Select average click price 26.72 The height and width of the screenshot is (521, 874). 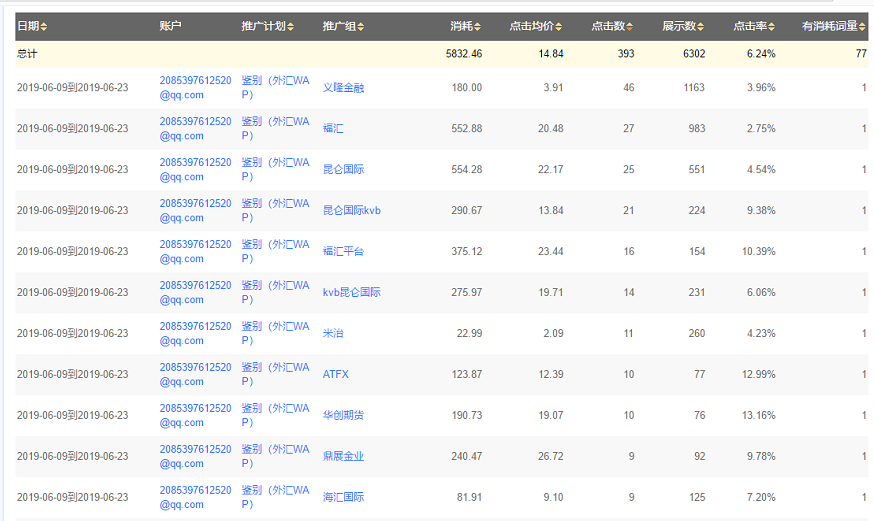[x=551, y=456]
